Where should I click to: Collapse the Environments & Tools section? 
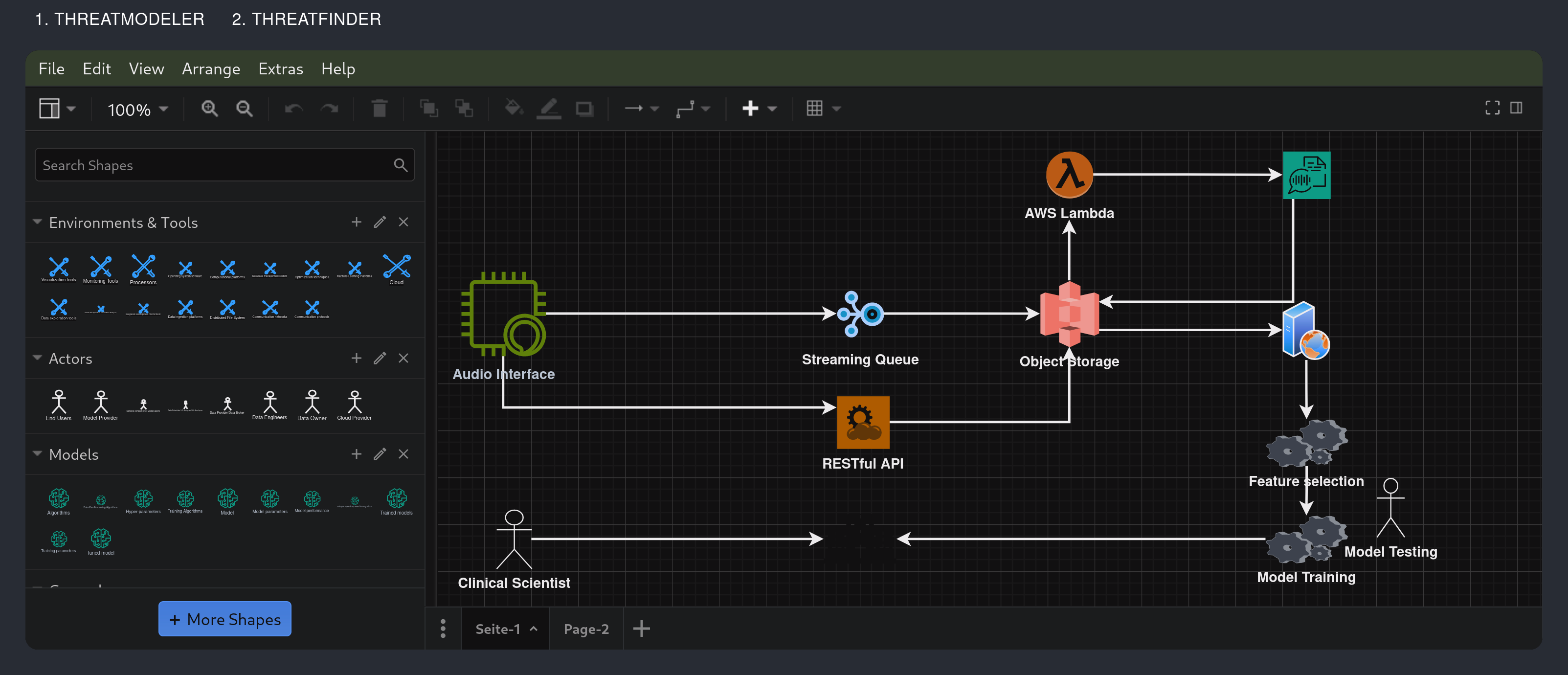coord(38,222)
